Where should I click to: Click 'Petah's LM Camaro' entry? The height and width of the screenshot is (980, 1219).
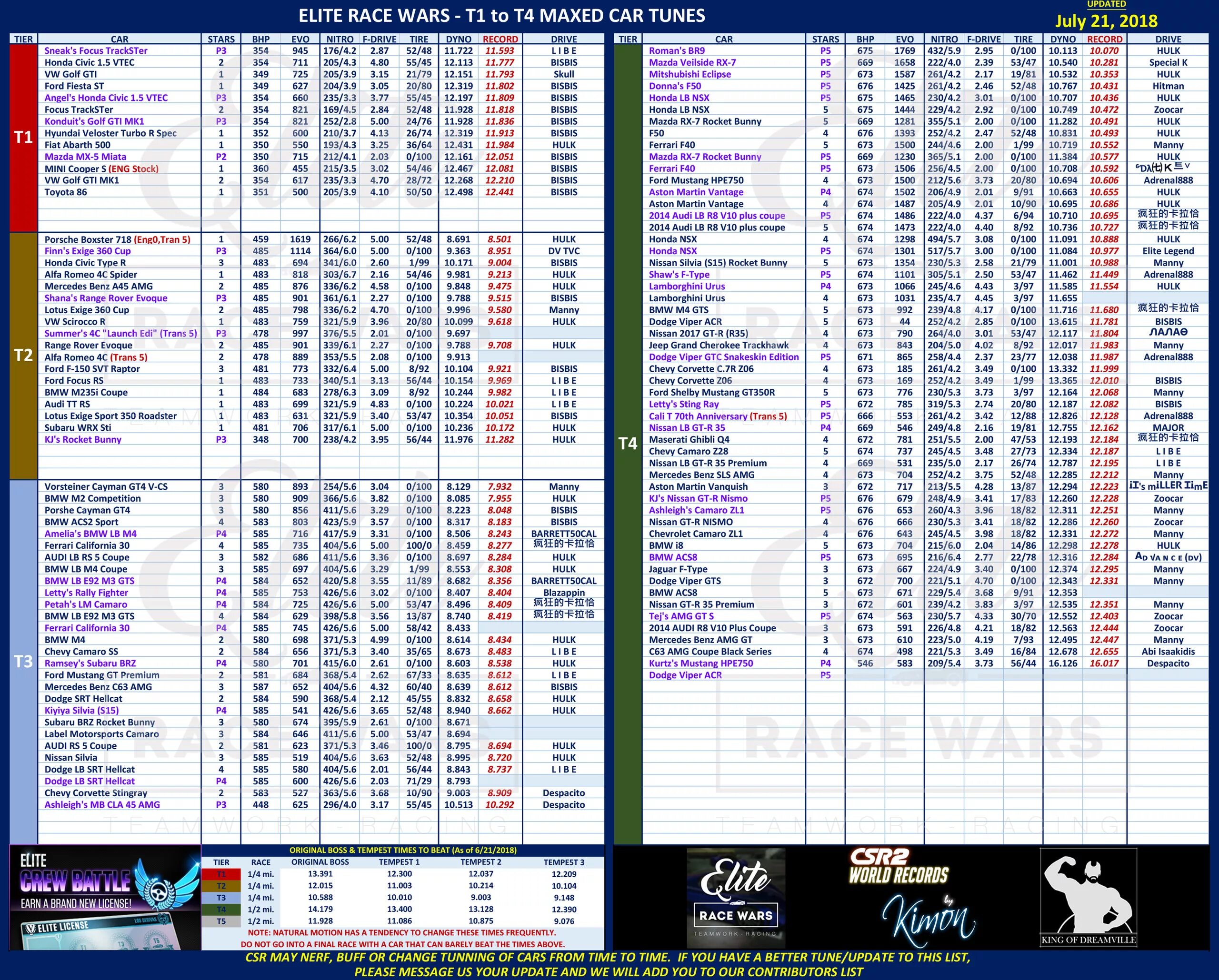86,604
